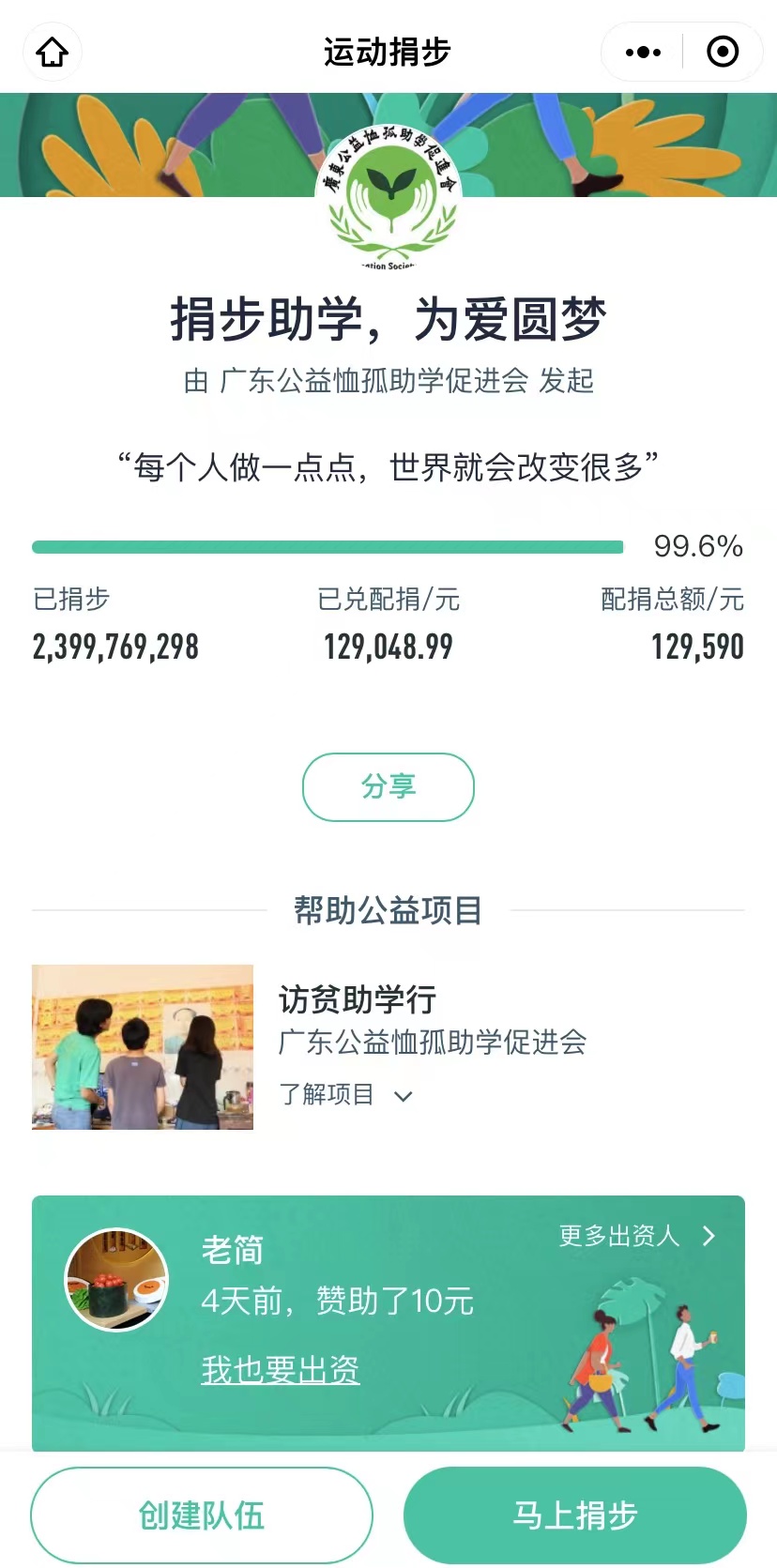Viewport: 777px width, 1568px height.
Task: Tap the charity organization logo
Action: click(388, 196)
